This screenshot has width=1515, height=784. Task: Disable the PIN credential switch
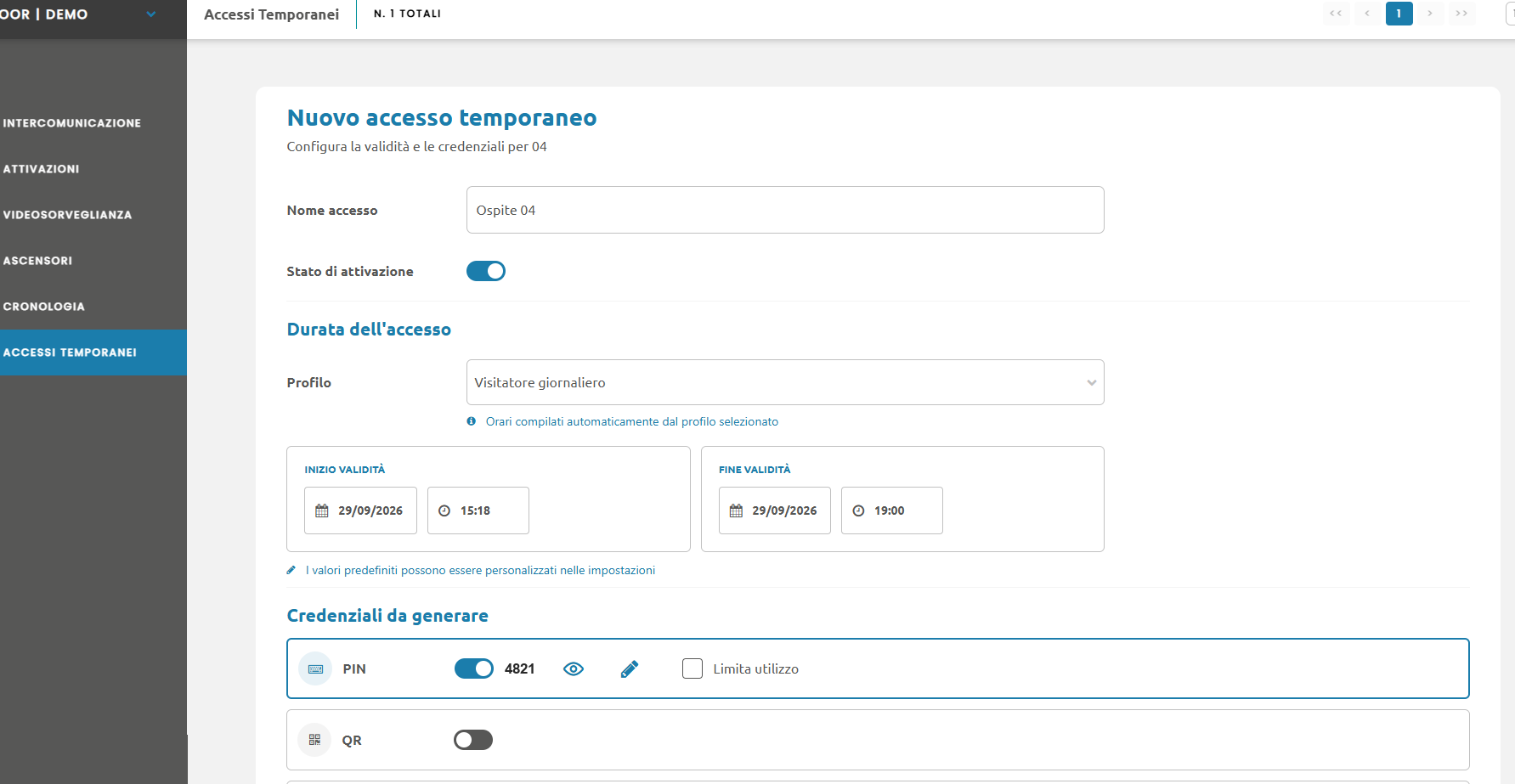point(474,668)
